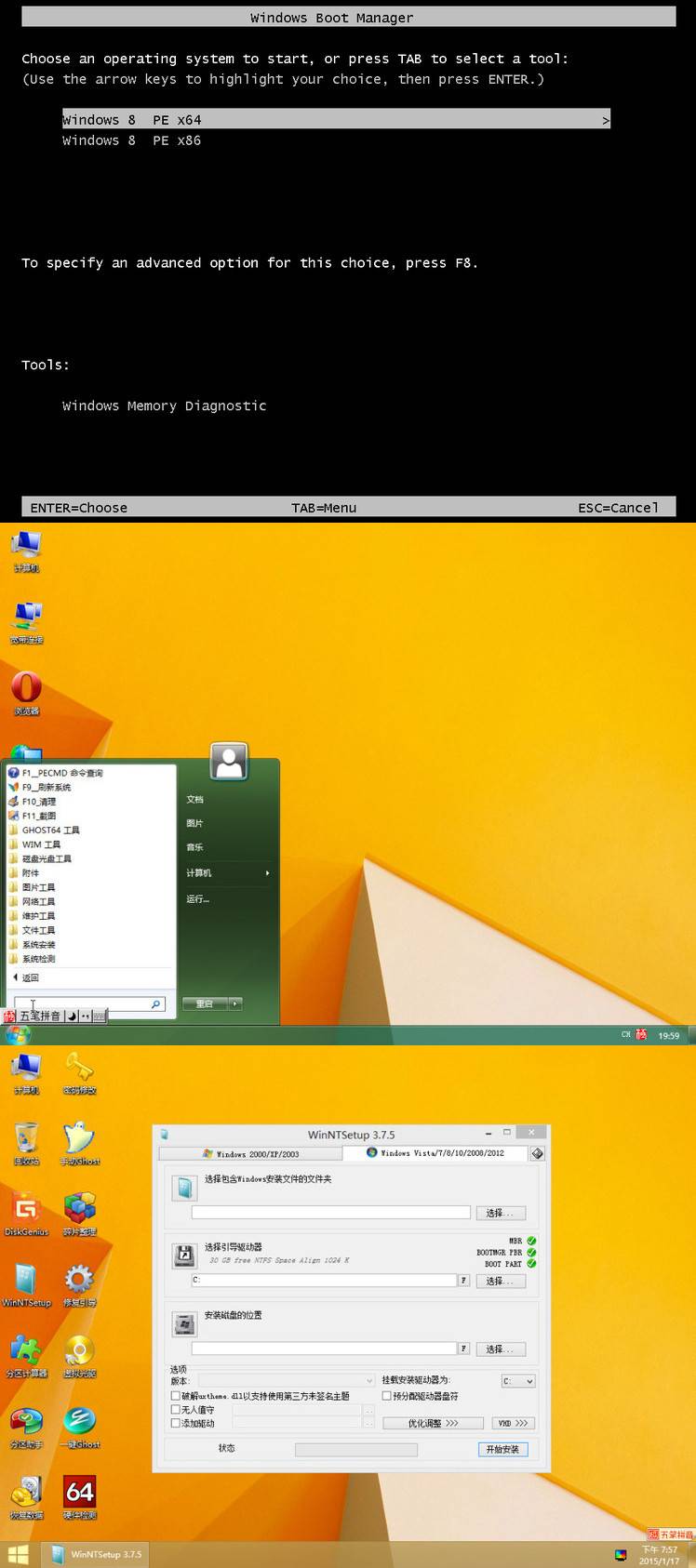Screen dimensions: 696x1568
Task: Click the 状态 progress bar in WinNTSetup
Action: click(355, 1449)
